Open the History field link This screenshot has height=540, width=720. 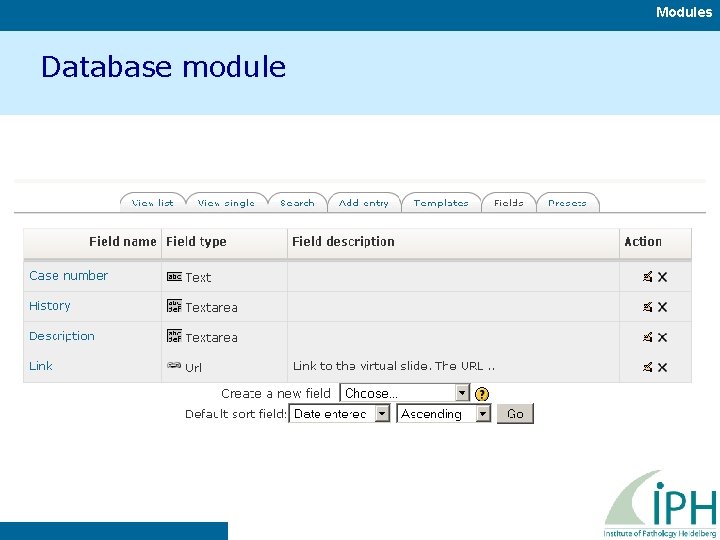[50, 306]
